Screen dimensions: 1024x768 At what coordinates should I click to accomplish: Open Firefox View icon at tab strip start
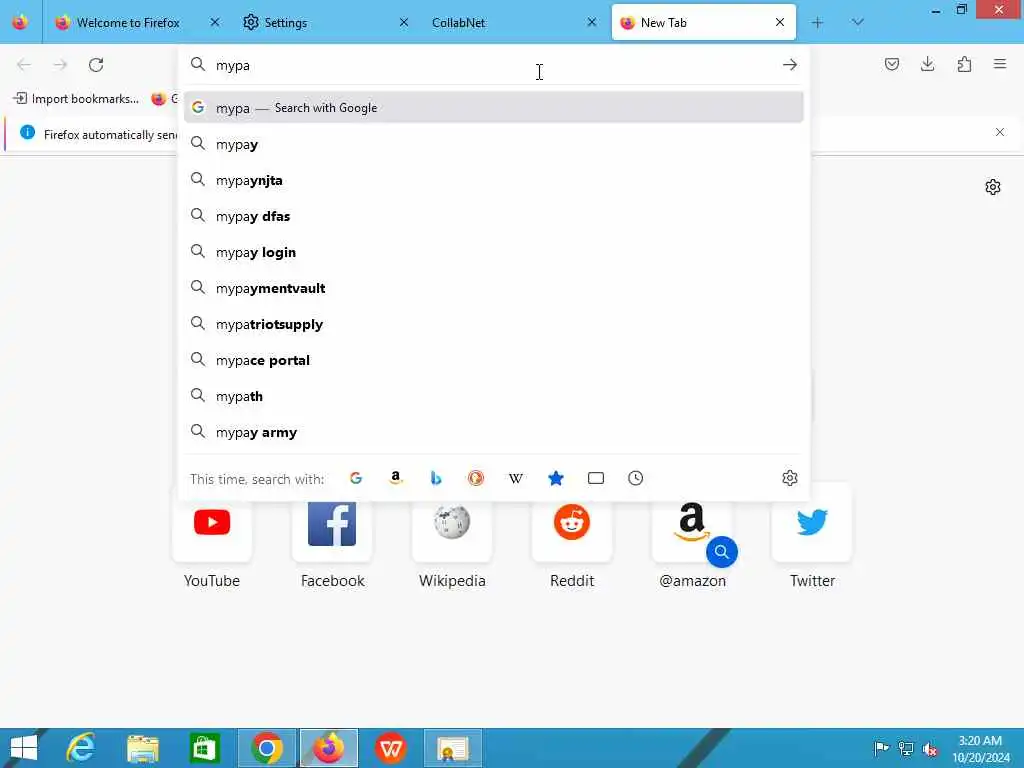(20, 22)
